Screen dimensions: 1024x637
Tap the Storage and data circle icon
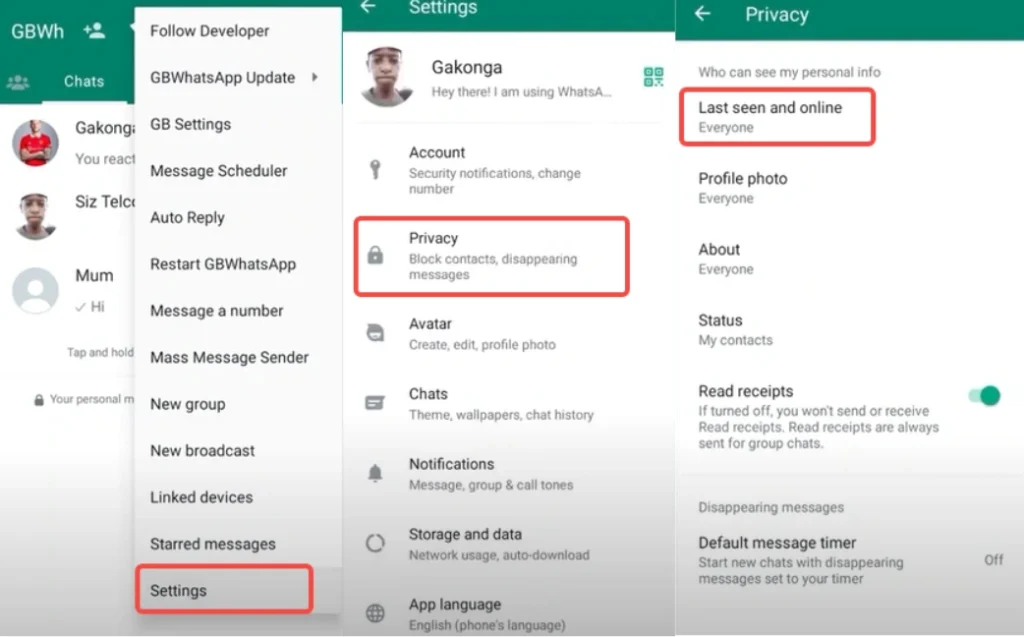pyautogui.click(x=375, y=543)
